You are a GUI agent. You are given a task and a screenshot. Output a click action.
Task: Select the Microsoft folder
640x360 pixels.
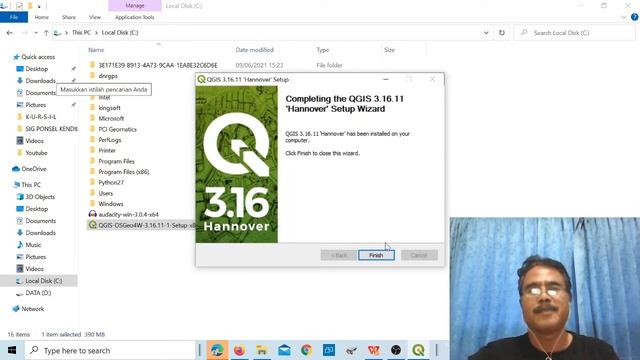111,118
